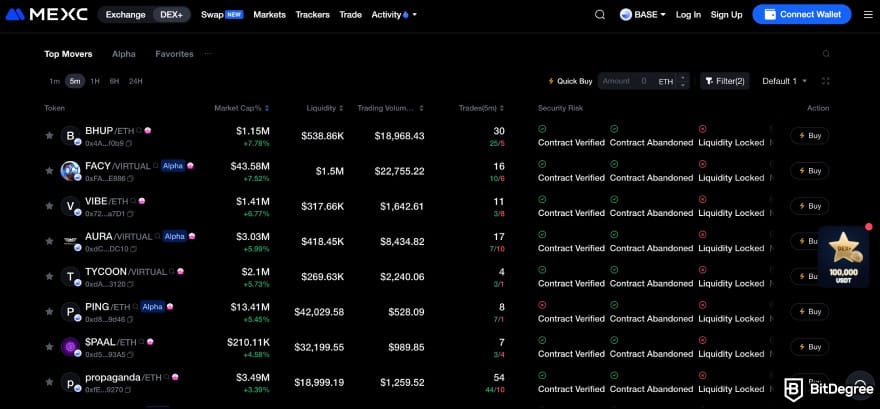Open the hamburger menu icon
The width and height of the screenshot is (880, 409).
(x=868, y=15)
